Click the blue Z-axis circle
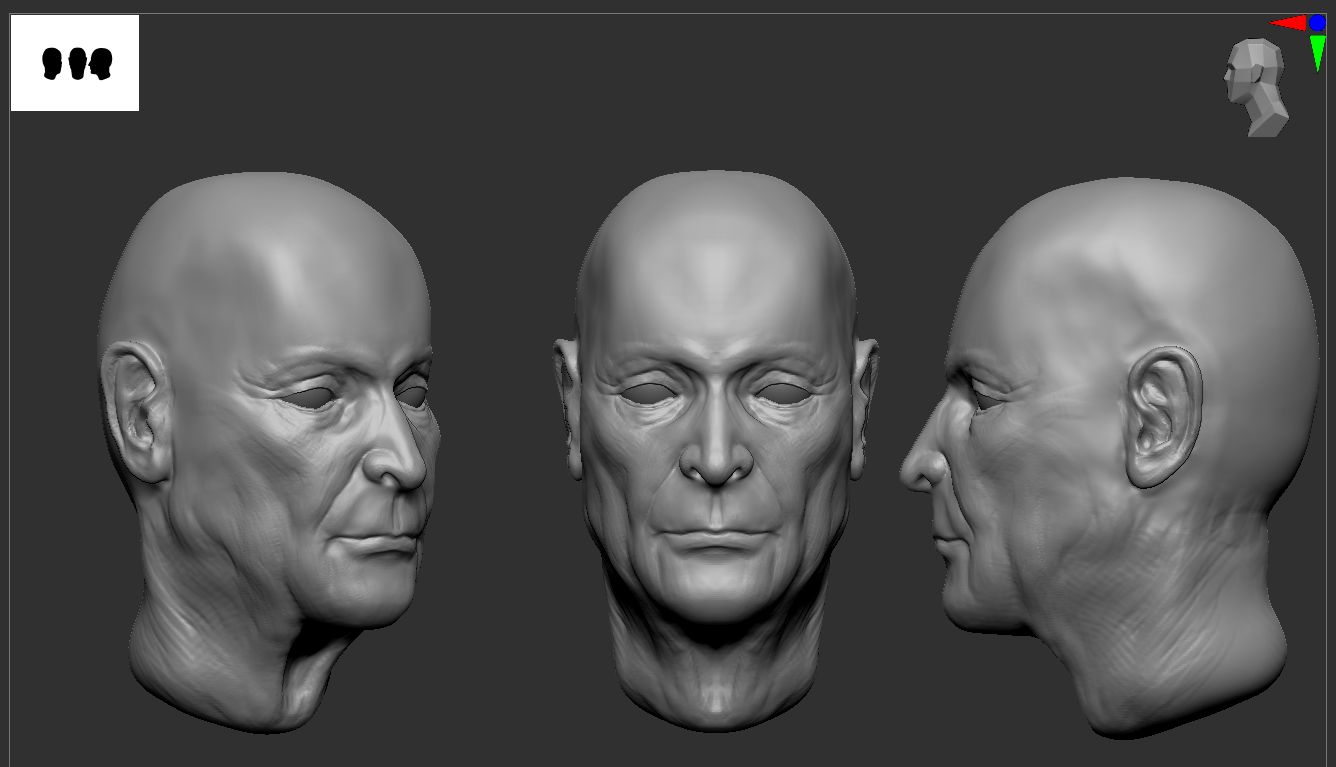This screenshot has width=1336, height=767. point(1317,23)
